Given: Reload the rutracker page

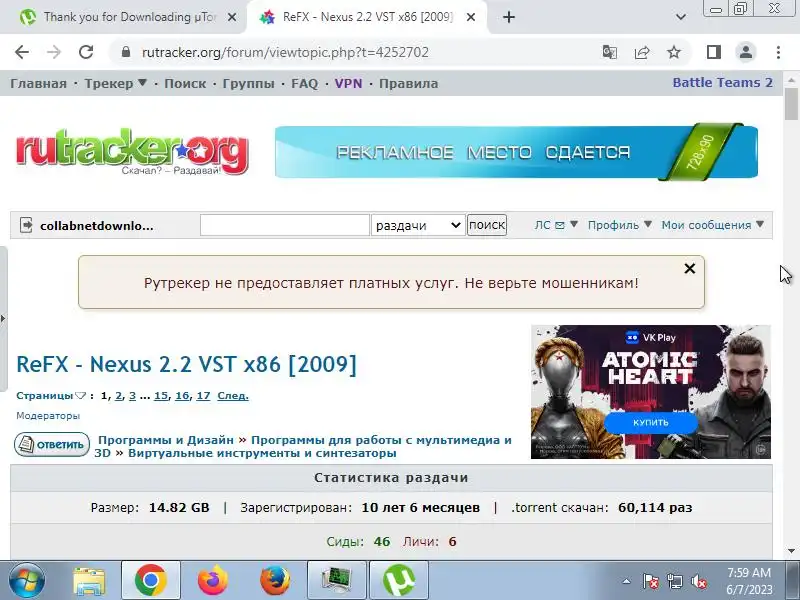Looking at the screenshot, I should [86, 52].
